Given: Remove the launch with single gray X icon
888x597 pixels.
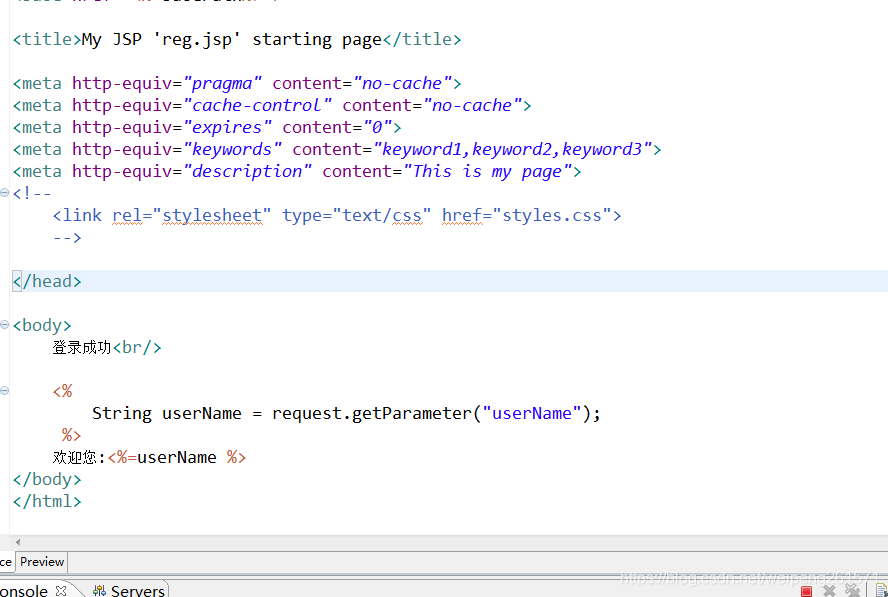Looking at the screenshot, I should tap(829, 591).
